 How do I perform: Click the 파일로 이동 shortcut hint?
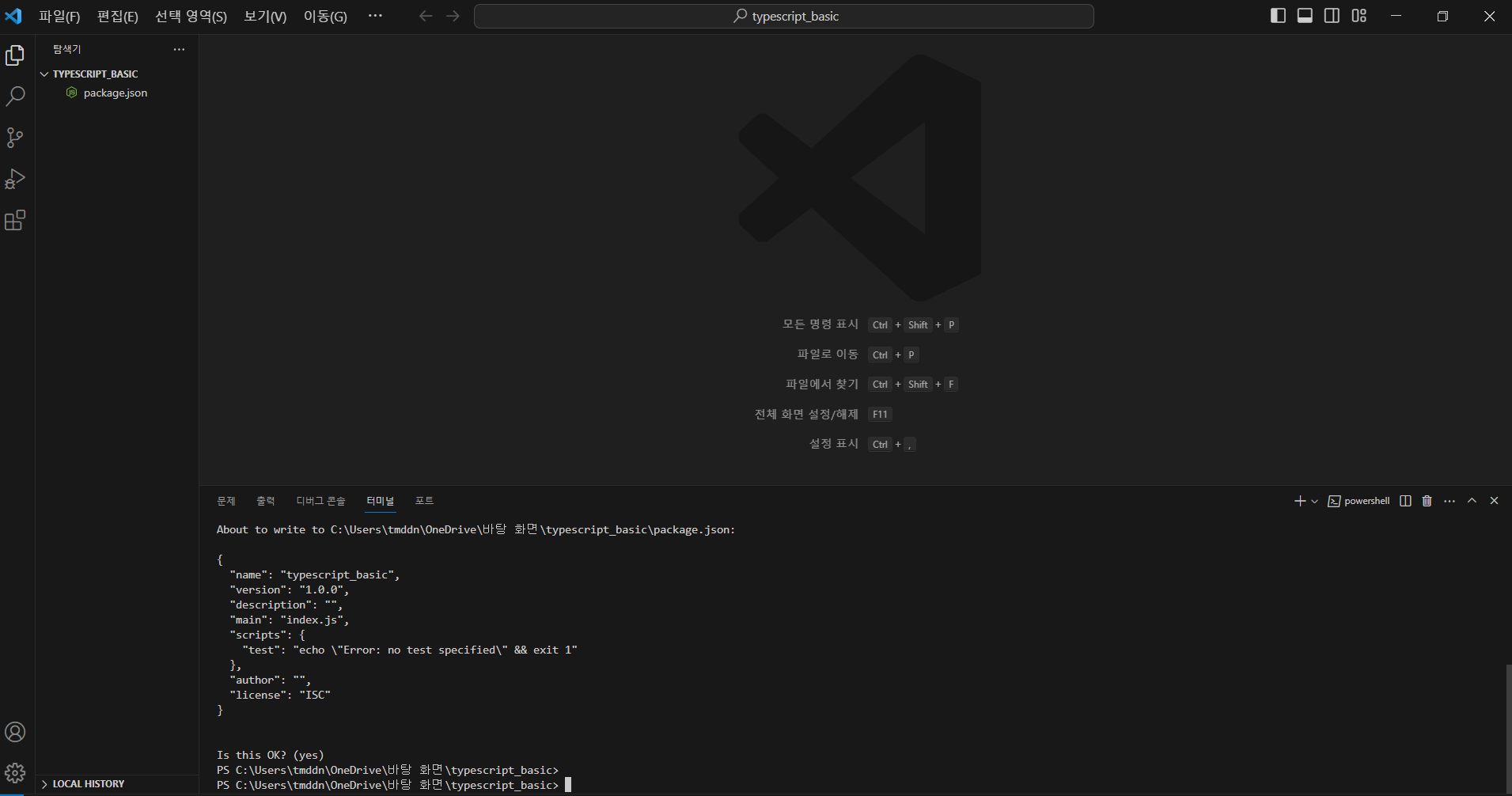tap(828, 354)
